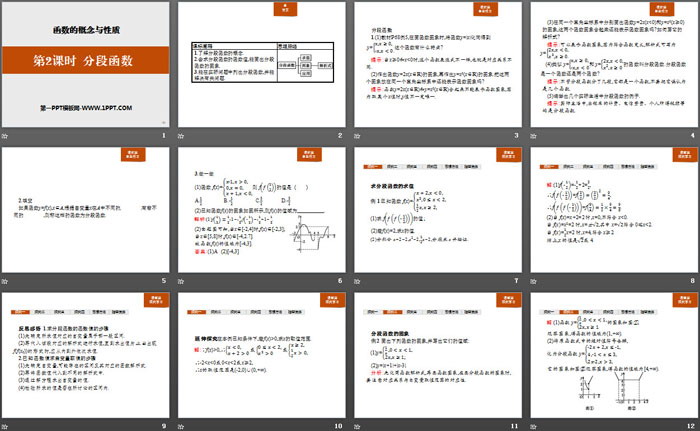Viewport: 700px width, 431px height.
Task: Click slide number label "5"
Action: [164, 280]
